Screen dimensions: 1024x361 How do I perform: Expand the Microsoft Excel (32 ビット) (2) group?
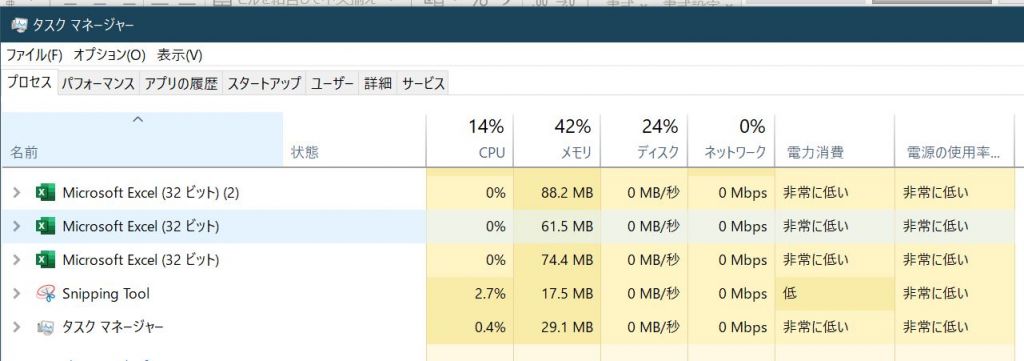(17, 193)
